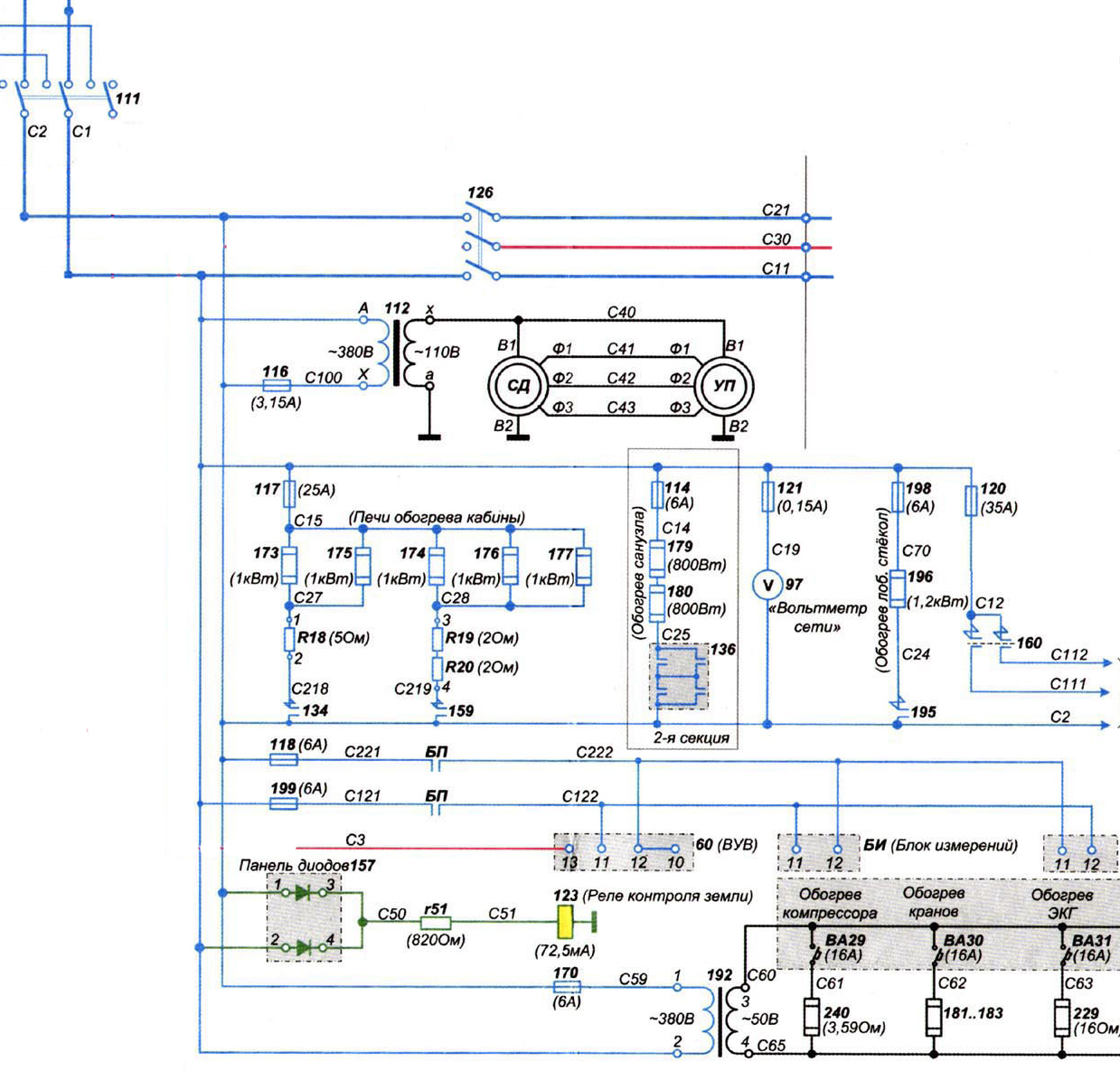Click wire label C59
This screenshot has width=1120, height=1071.
click(x=634, y=978)
